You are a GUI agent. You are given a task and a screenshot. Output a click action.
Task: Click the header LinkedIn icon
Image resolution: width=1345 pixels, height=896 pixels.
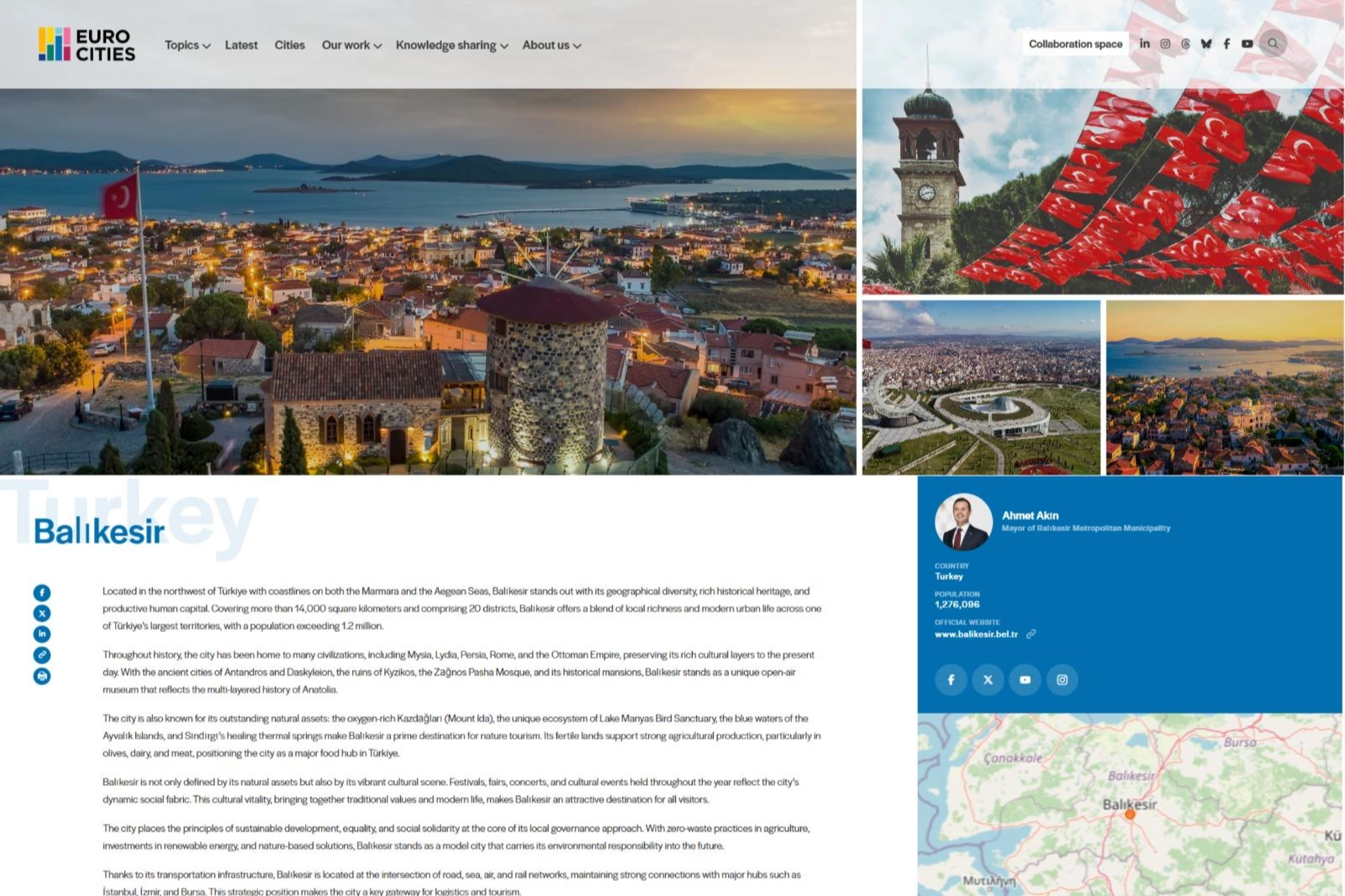(x=1144, y=44)
